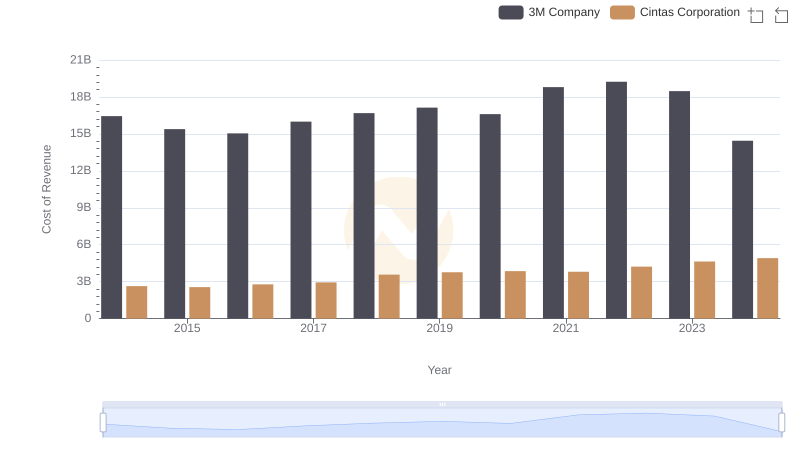Click the first 3M Company bar, 2014
The width and height of the screenshot is (800, 461).
click(112, 217)
